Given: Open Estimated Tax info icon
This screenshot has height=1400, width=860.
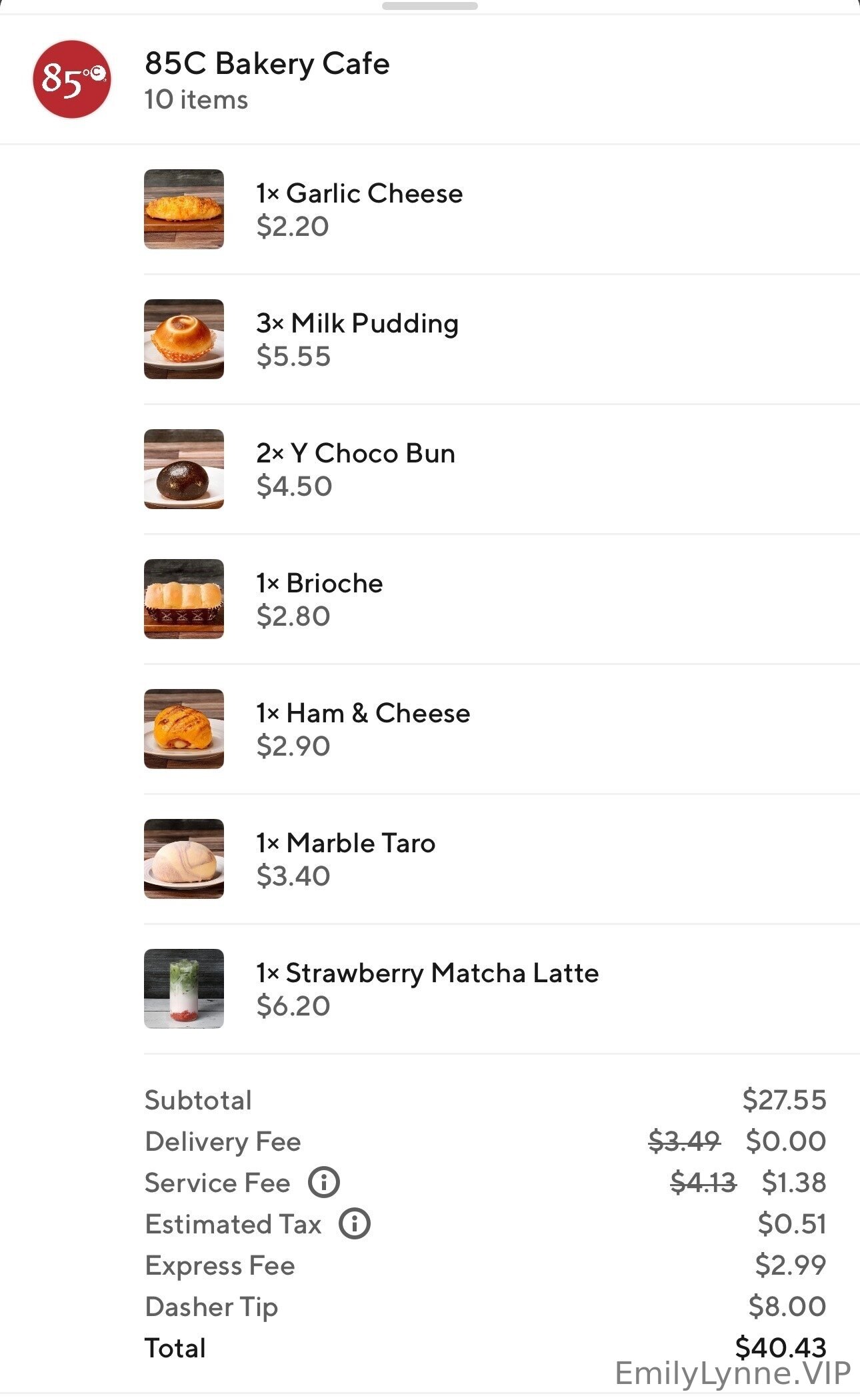Looking at the screenshot, I should point(355,1224).
